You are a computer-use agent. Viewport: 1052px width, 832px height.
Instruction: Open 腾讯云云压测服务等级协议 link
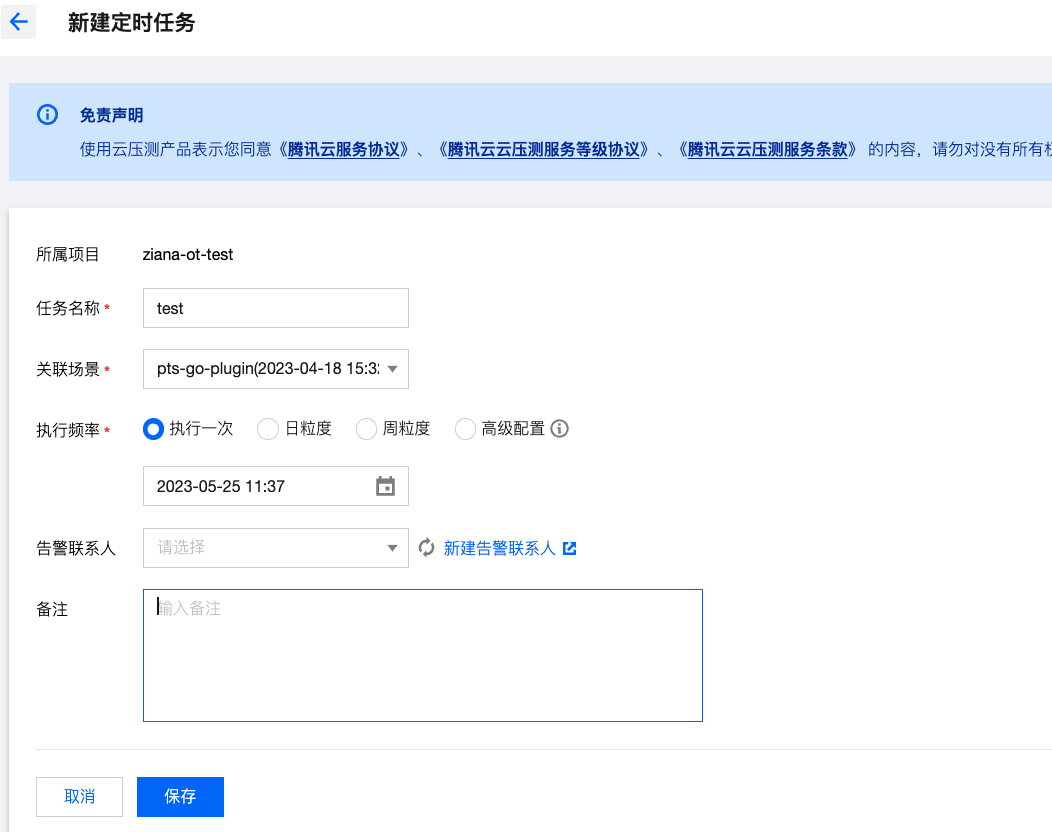click(x=543, y=150)
